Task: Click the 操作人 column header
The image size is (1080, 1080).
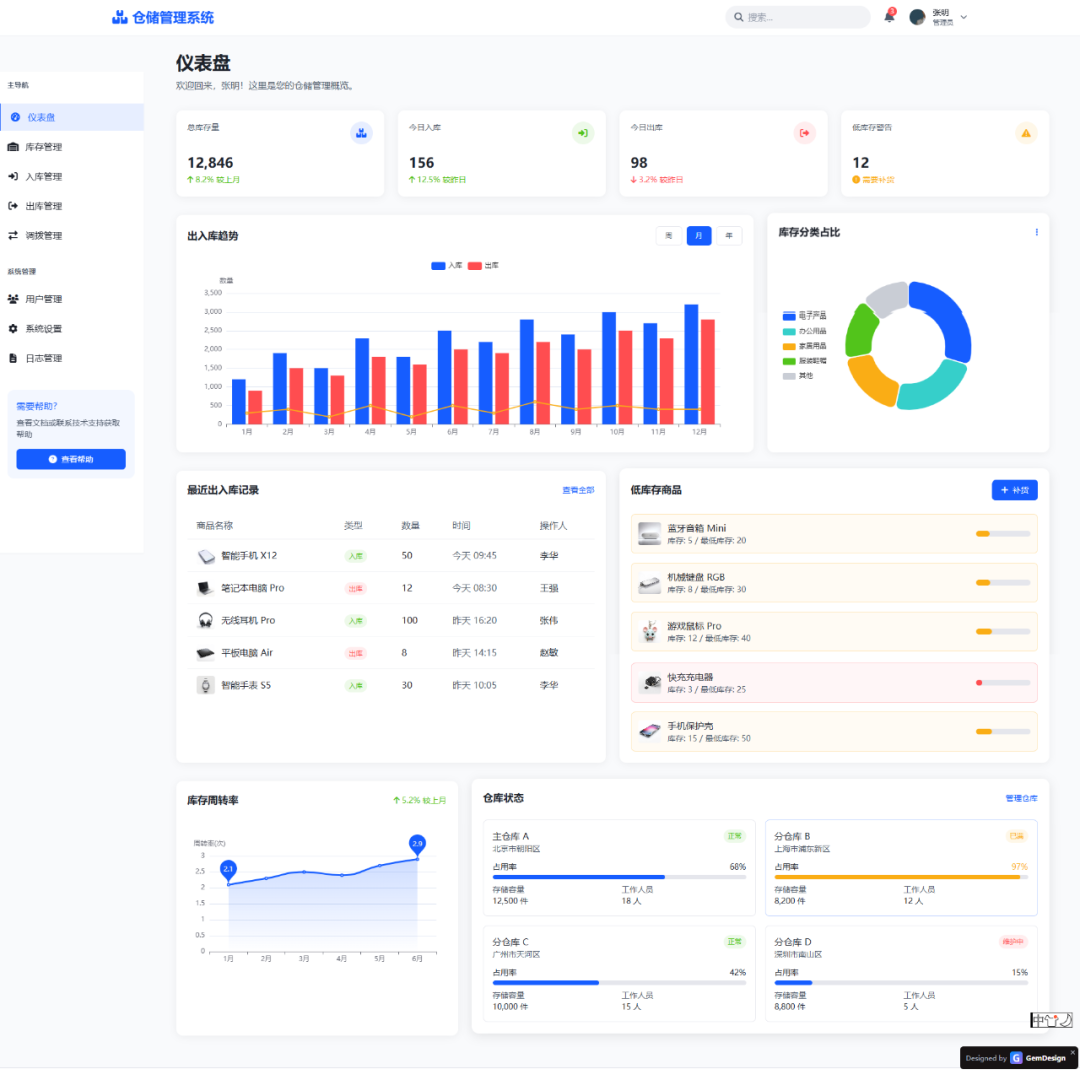Action: coord(553,526)
